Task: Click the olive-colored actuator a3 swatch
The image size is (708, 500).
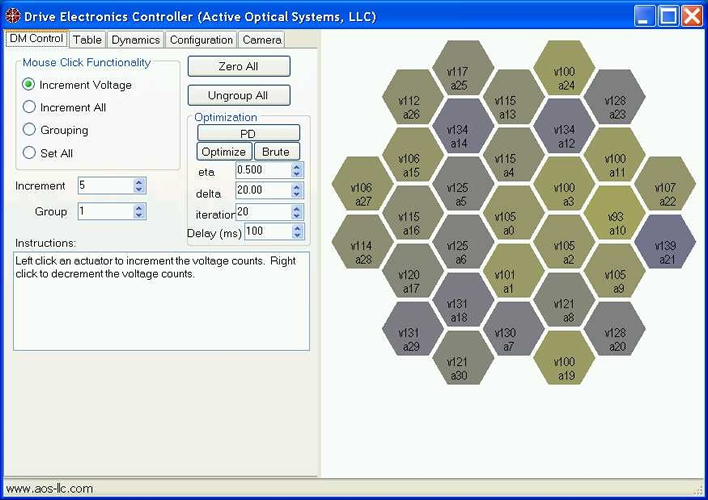Action: click(x=564, y=194)
